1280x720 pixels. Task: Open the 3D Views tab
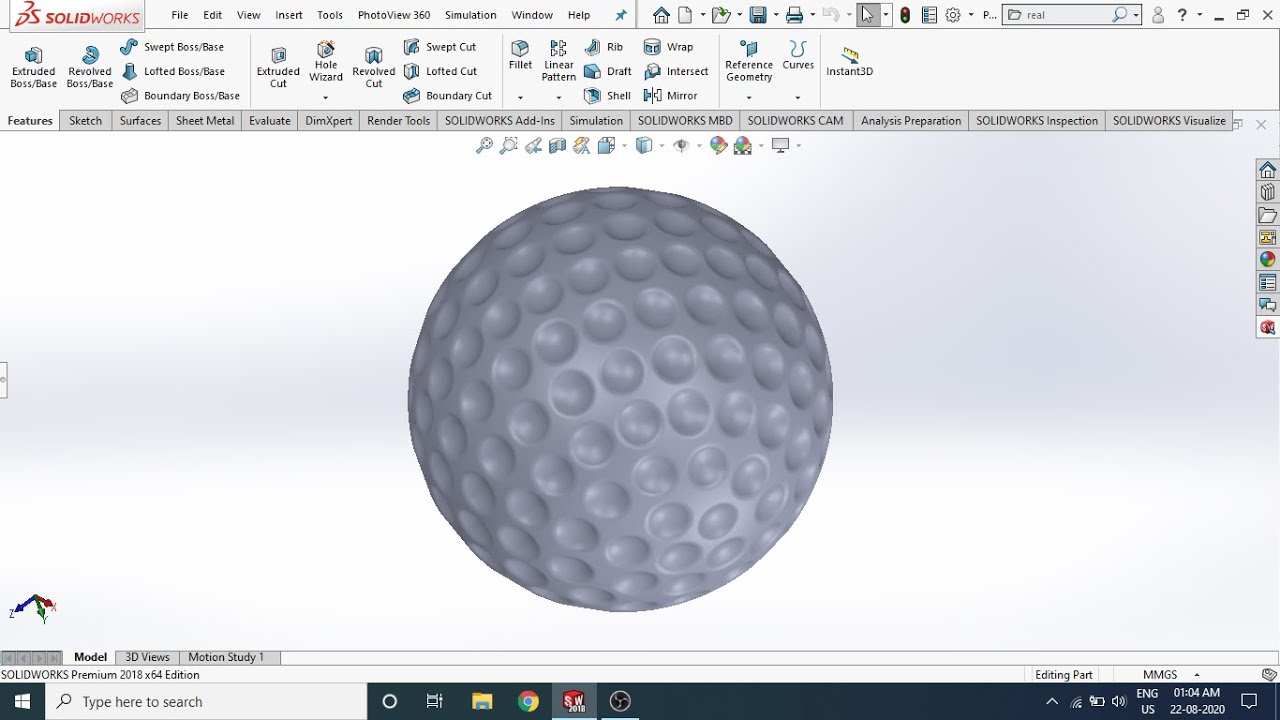[147, 657]
